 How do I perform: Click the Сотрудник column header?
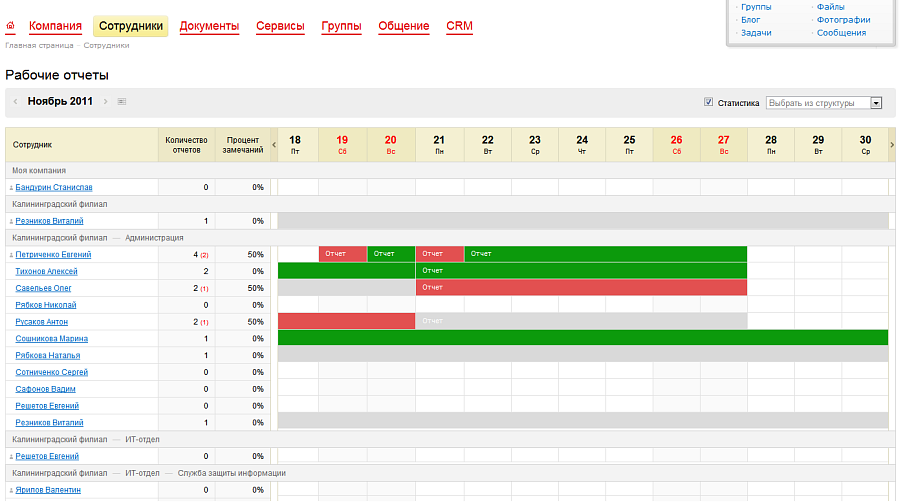pos(82,145)
